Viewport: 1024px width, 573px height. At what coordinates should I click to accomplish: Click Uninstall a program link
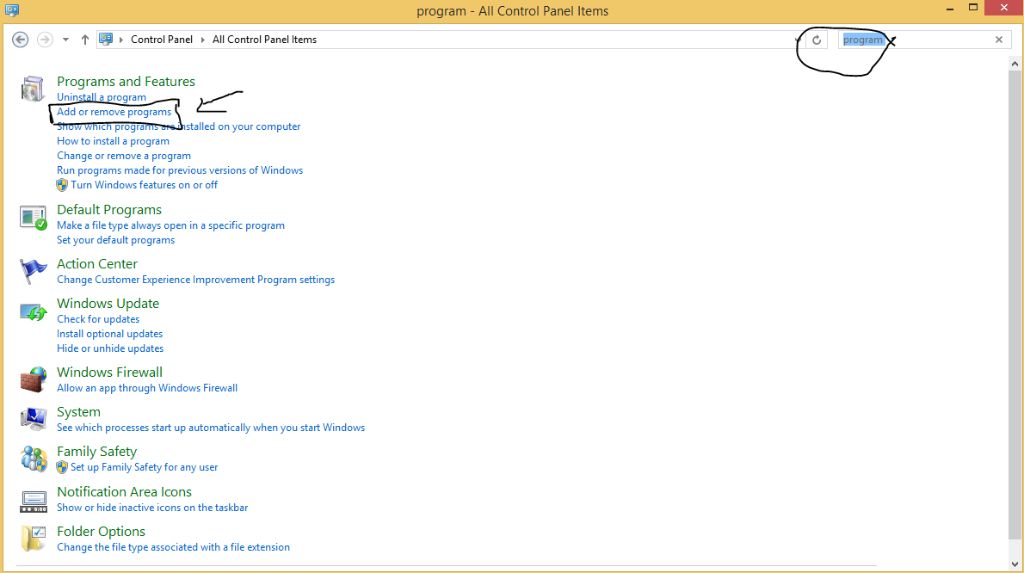coord(101,97)
